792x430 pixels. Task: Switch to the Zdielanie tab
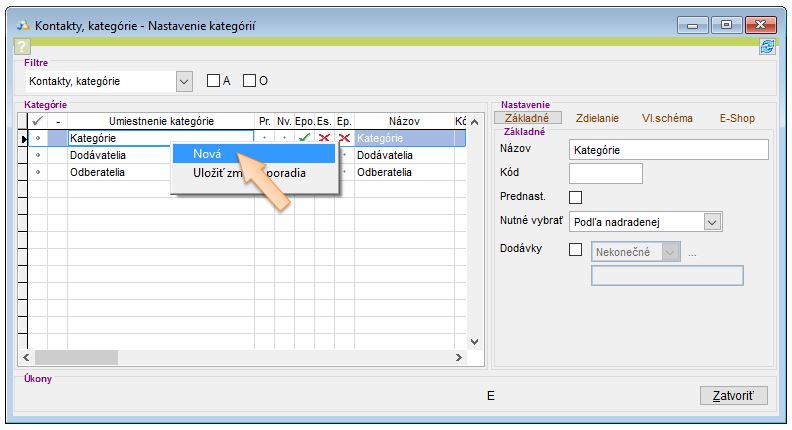[597, 118]
